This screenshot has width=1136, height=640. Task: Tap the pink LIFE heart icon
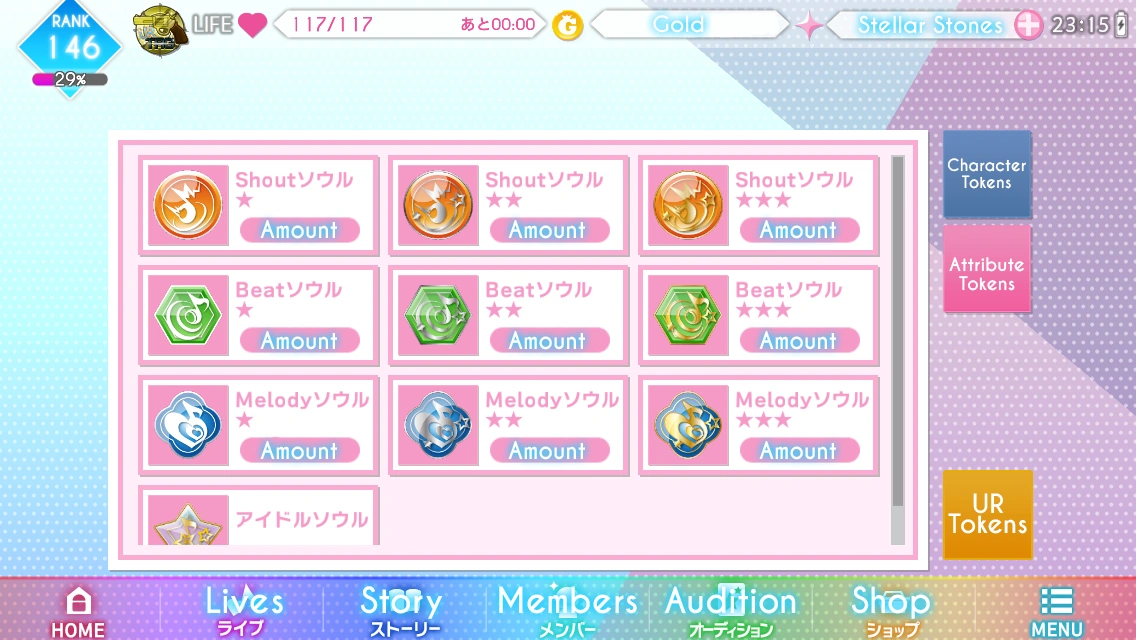tap(253, 25)
